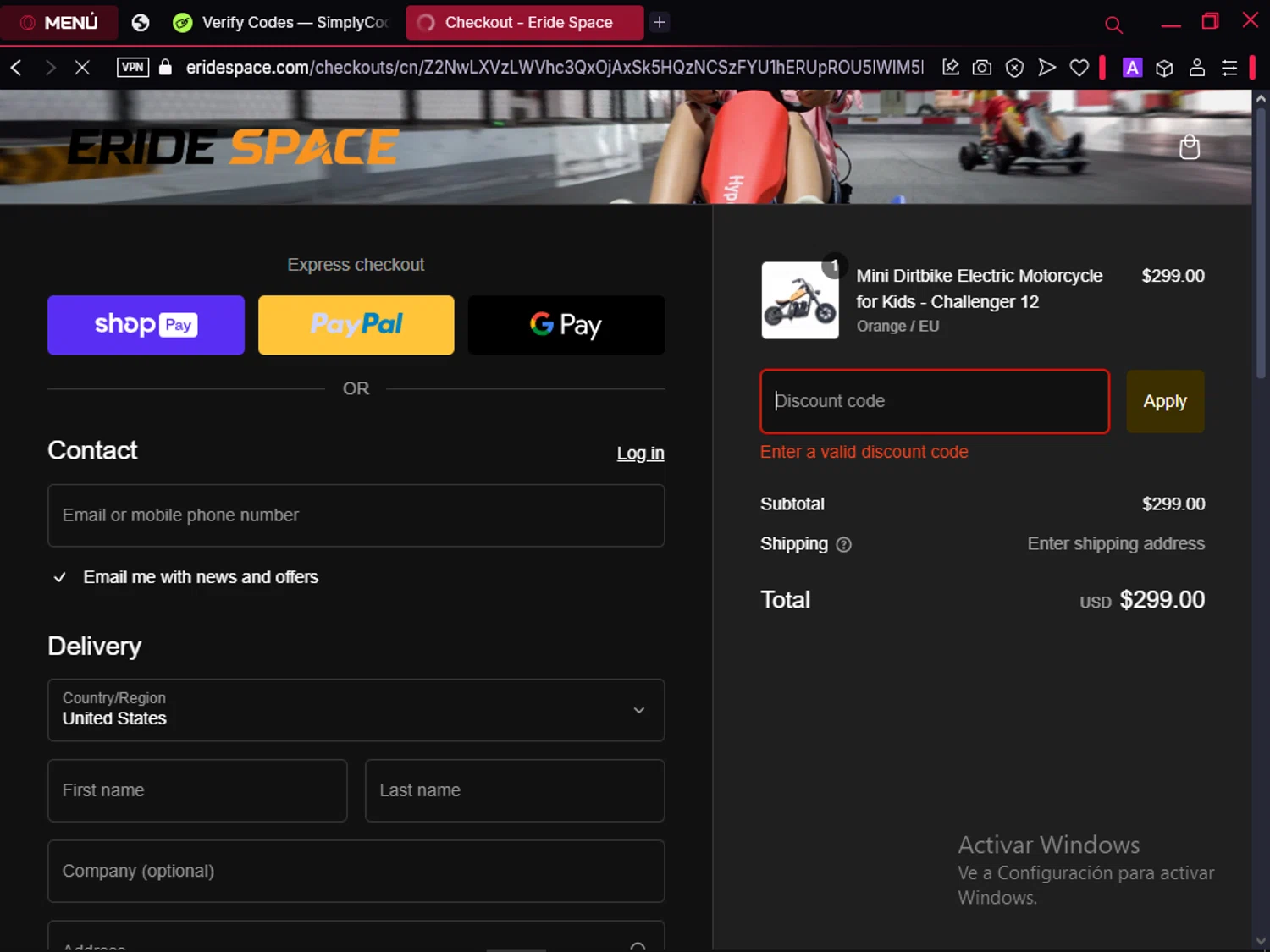Click the search tabs magnifier icon
The height and width of the screenshot is (952, 1270).
pyautogui.click(x=1114, y=25)
